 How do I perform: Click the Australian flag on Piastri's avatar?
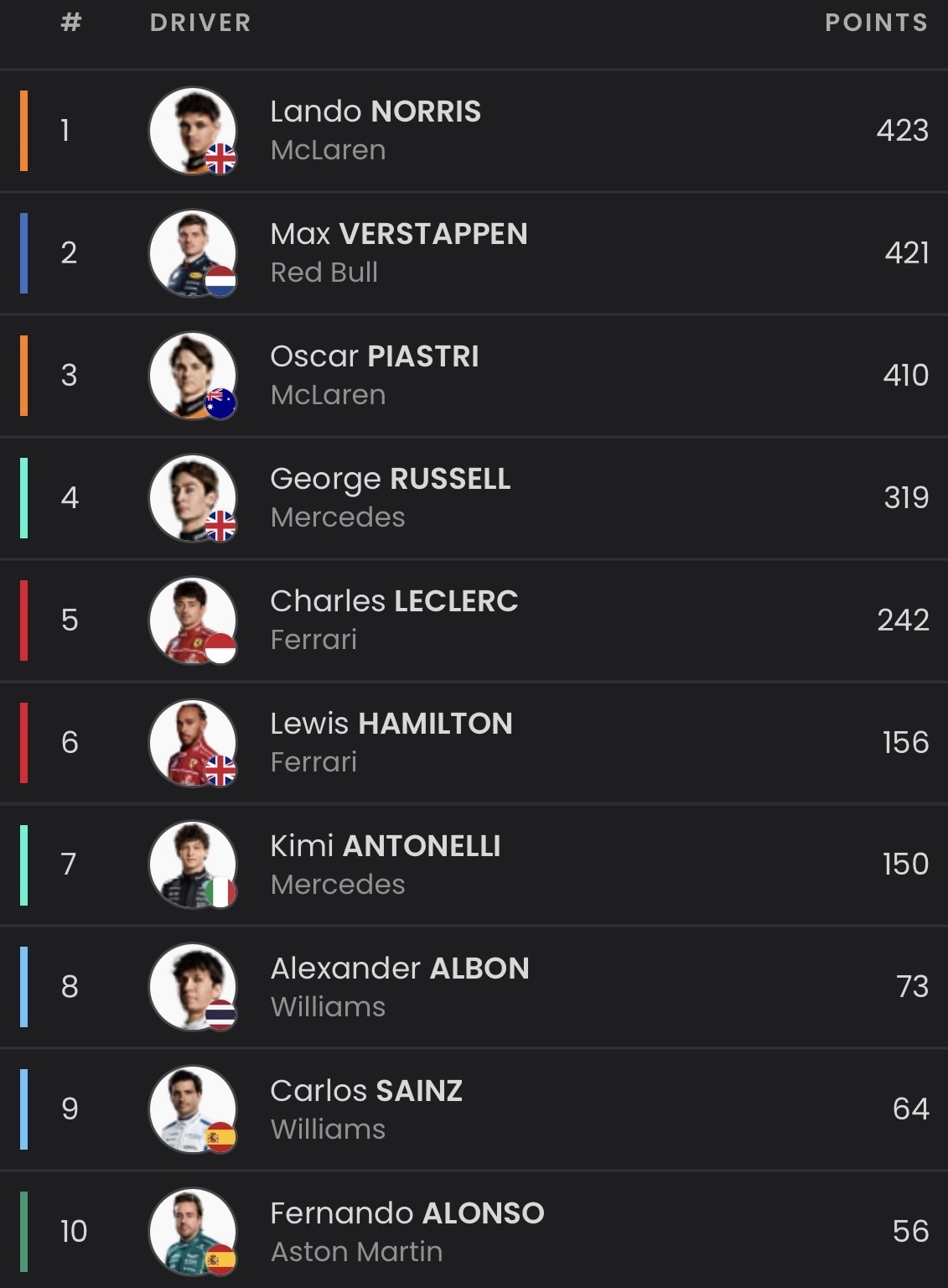tap(220, 403)
